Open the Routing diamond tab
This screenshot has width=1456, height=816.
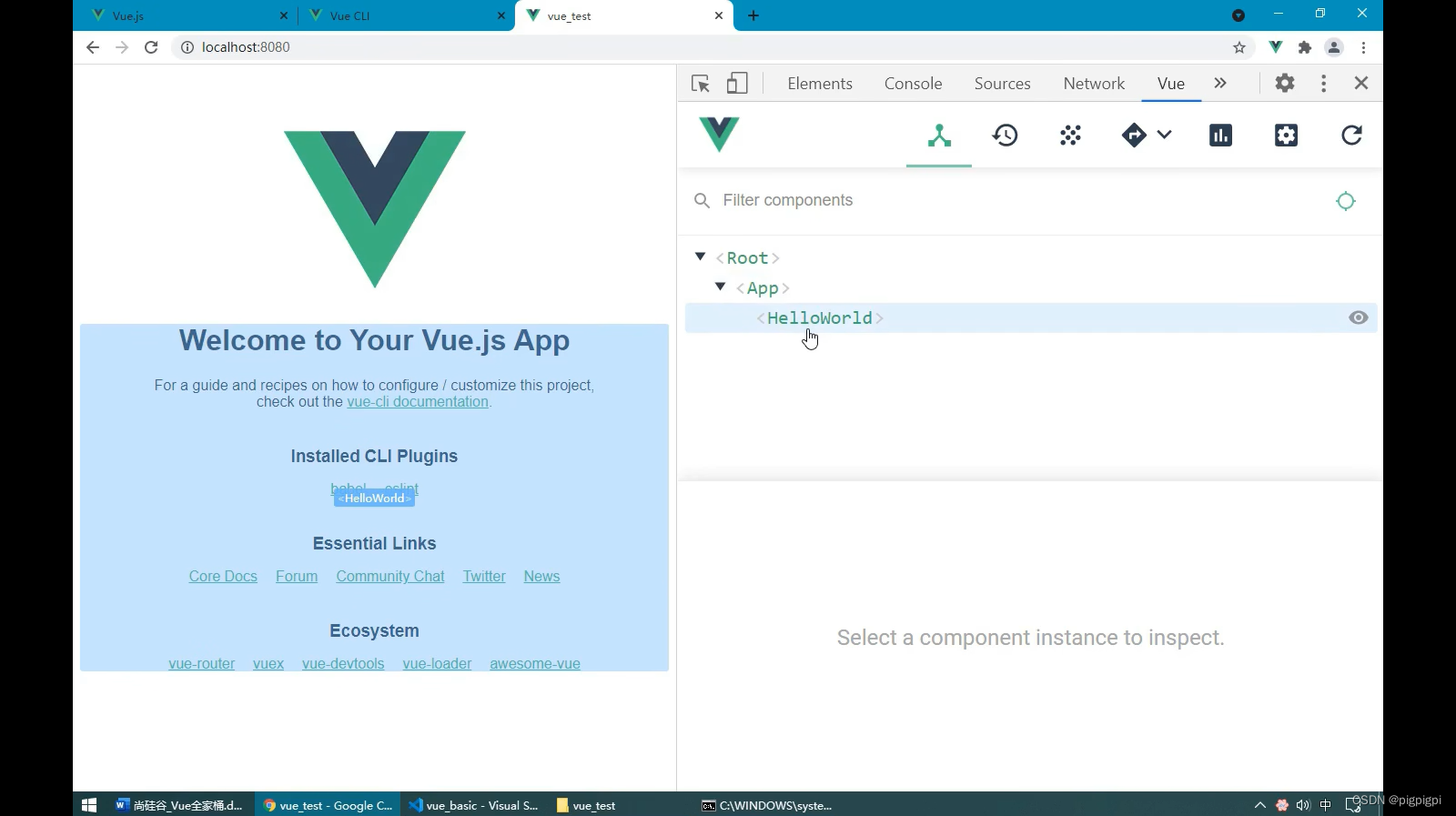(x=1134, y=136)
